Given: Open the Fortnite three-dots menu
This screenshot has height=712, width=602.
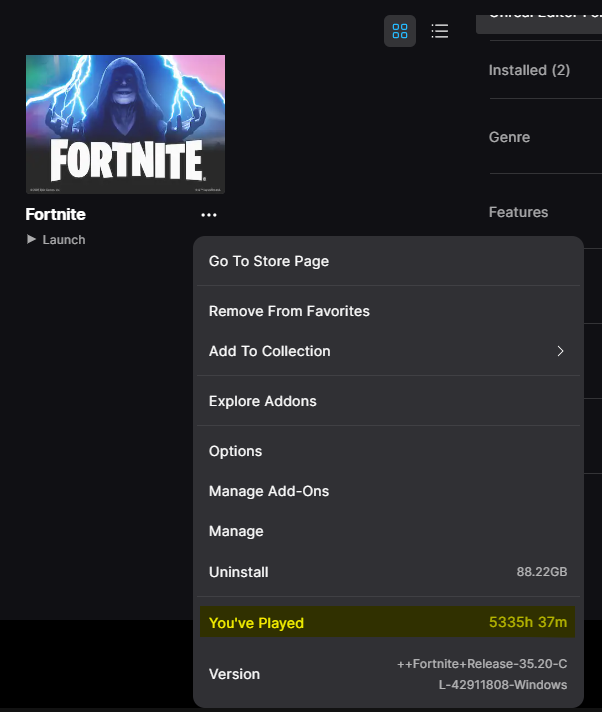Looking at the screenshot, I should coord(209,215).
